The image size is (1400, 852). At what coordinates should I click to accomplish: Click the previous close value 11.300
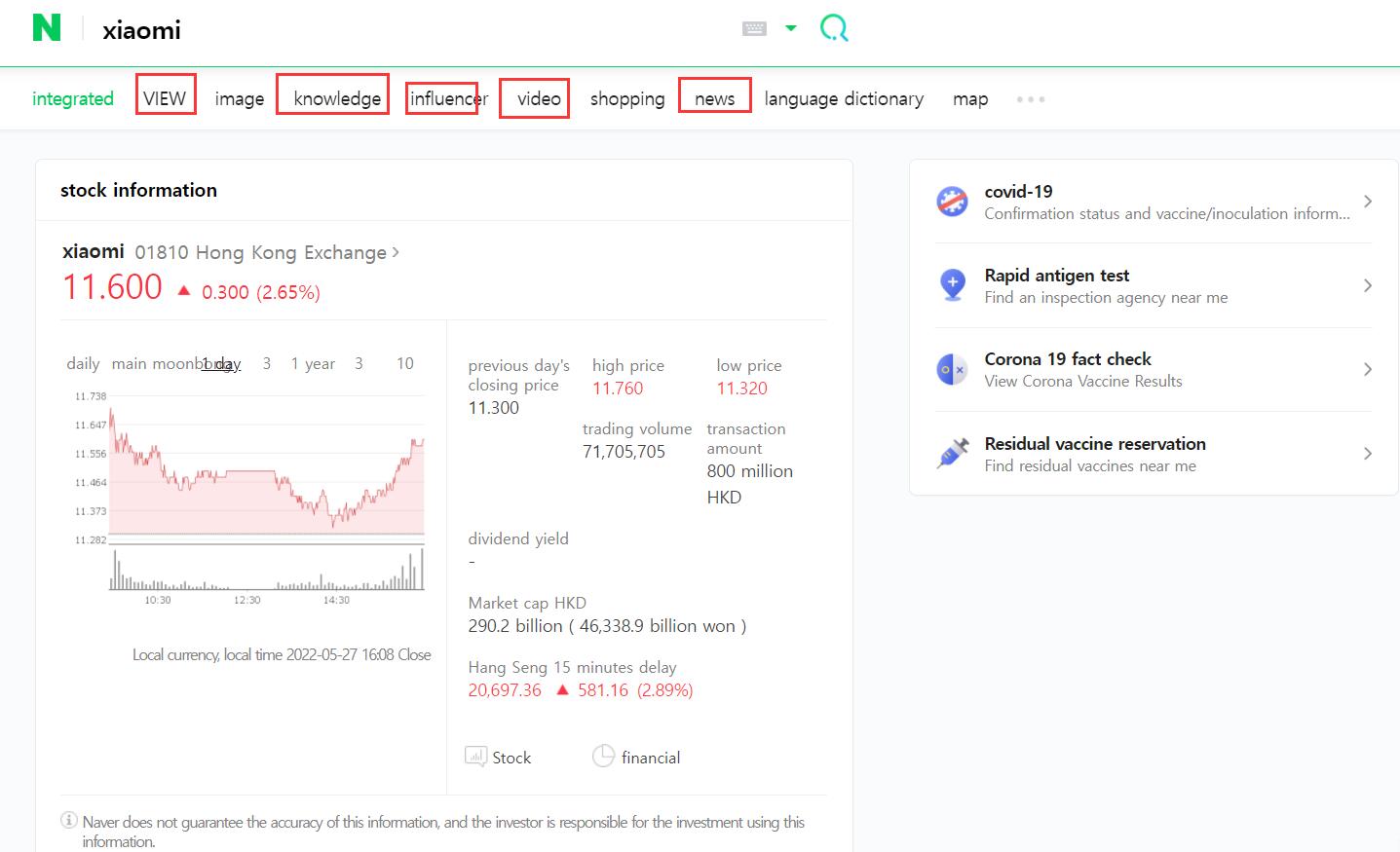point(493,407)
